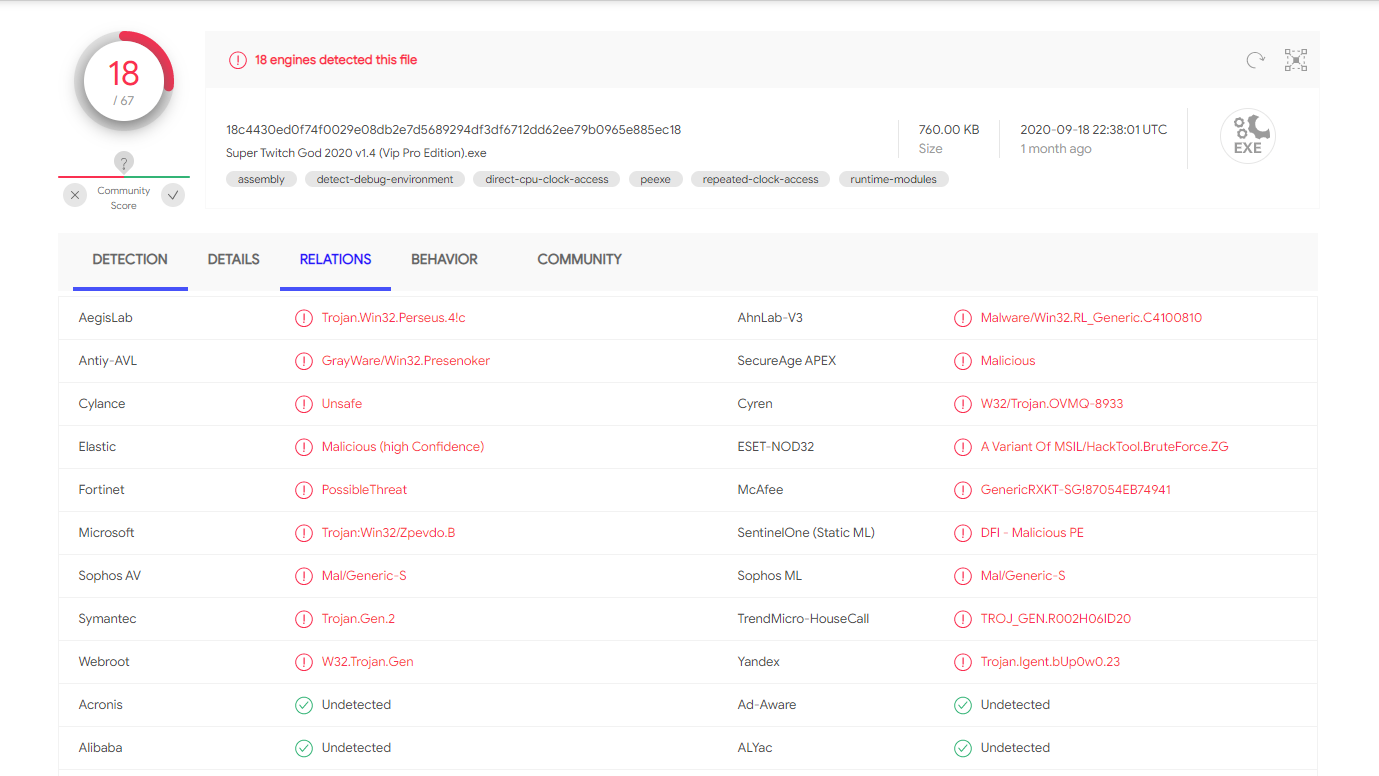1379x776 pixels.
Task: Click the green check icon next to Acronis
Action: pos(304,705)
